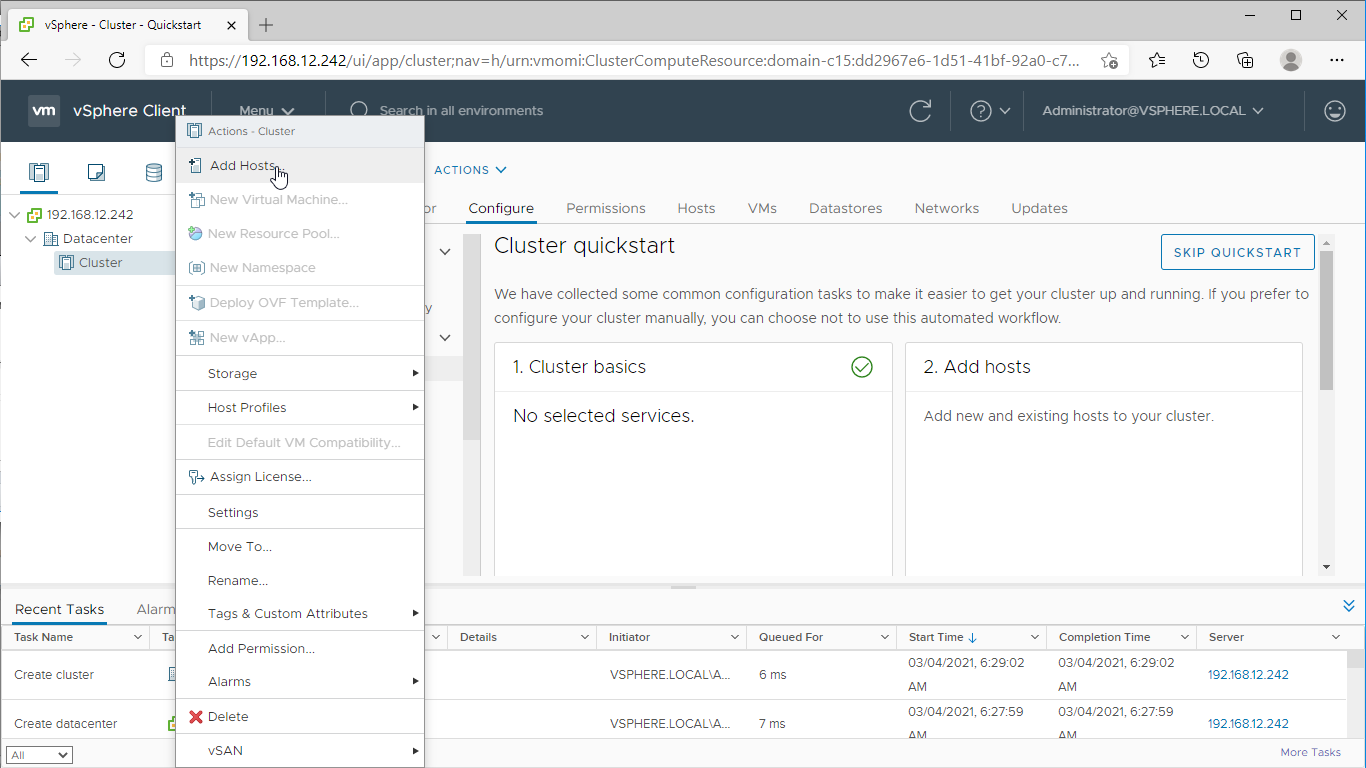
Task: Click the Search in all environments field
Action: coord(461,111)
